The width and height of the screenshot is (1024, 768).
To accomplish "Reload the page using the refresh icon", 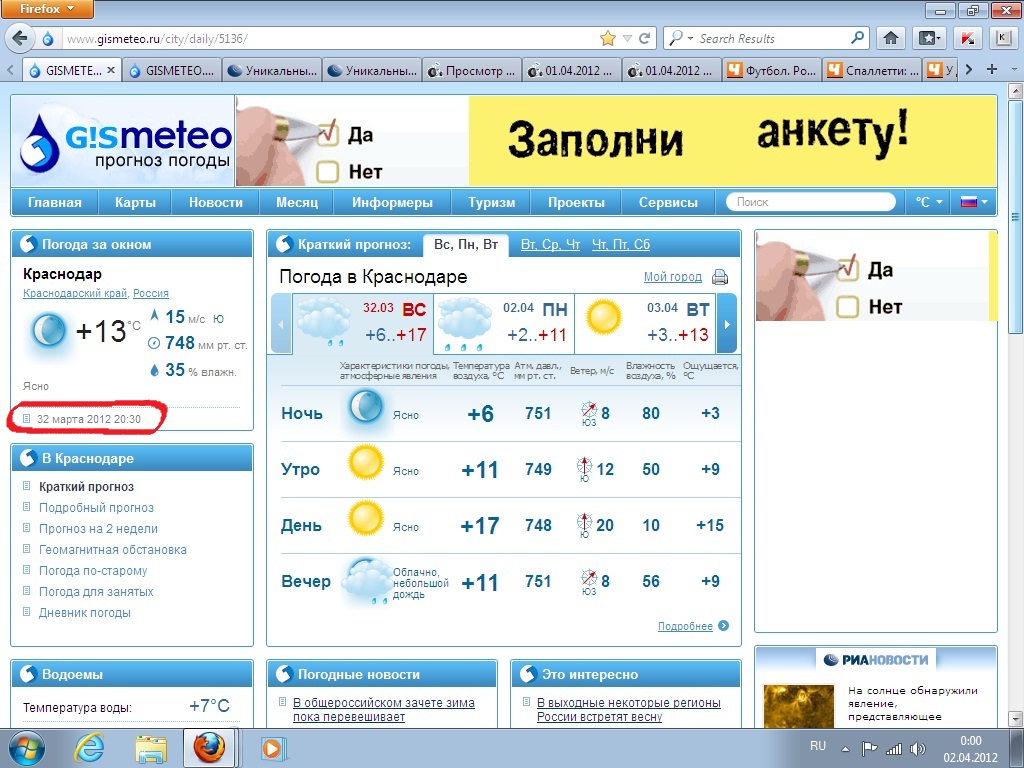I will coord(645,39).
